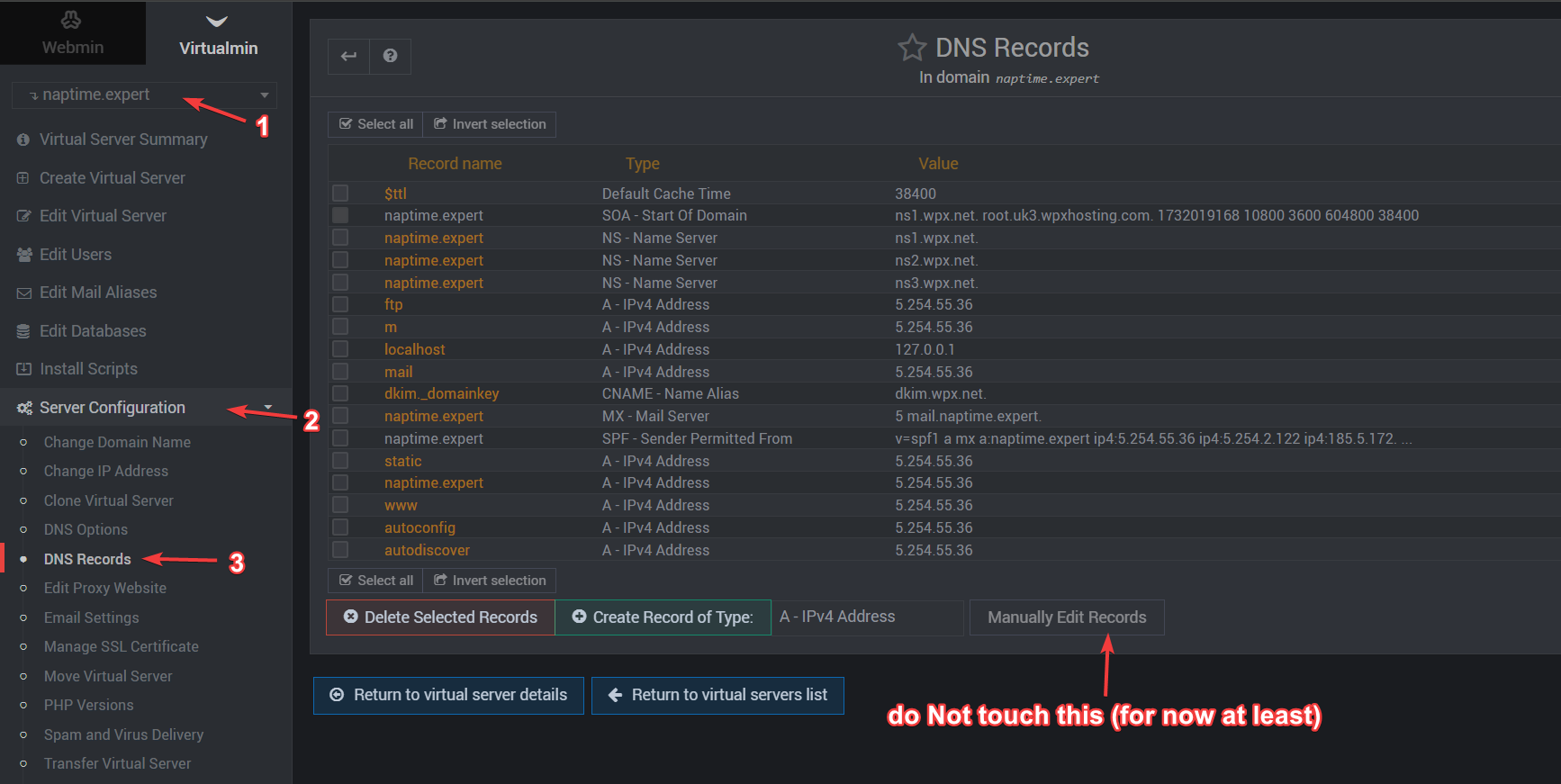
Task: Open the naptime.expert domain selector dropdown
Action: pos(144,95)
